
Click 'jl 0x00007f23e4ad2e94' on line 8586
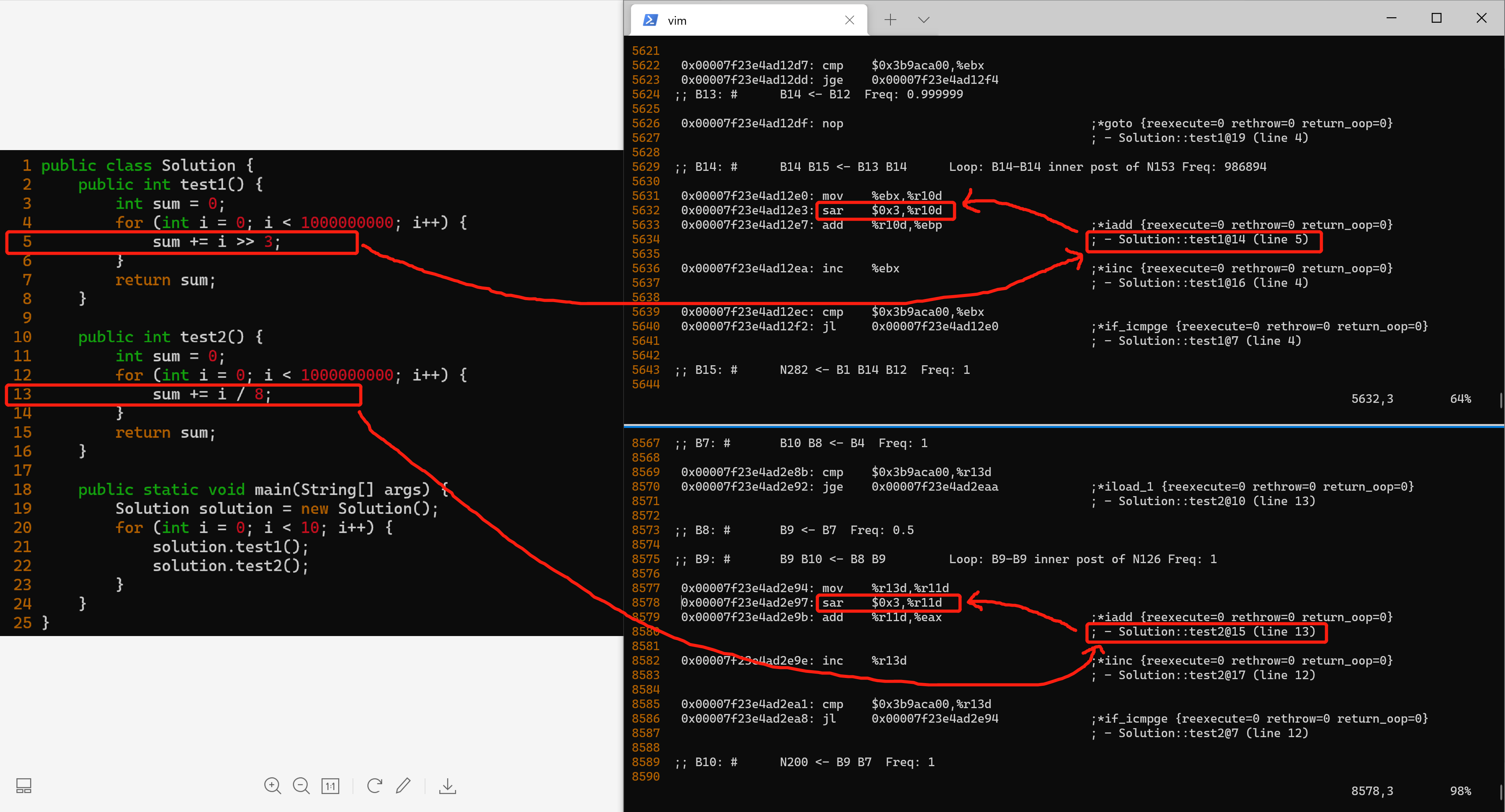tap(910, 718)
